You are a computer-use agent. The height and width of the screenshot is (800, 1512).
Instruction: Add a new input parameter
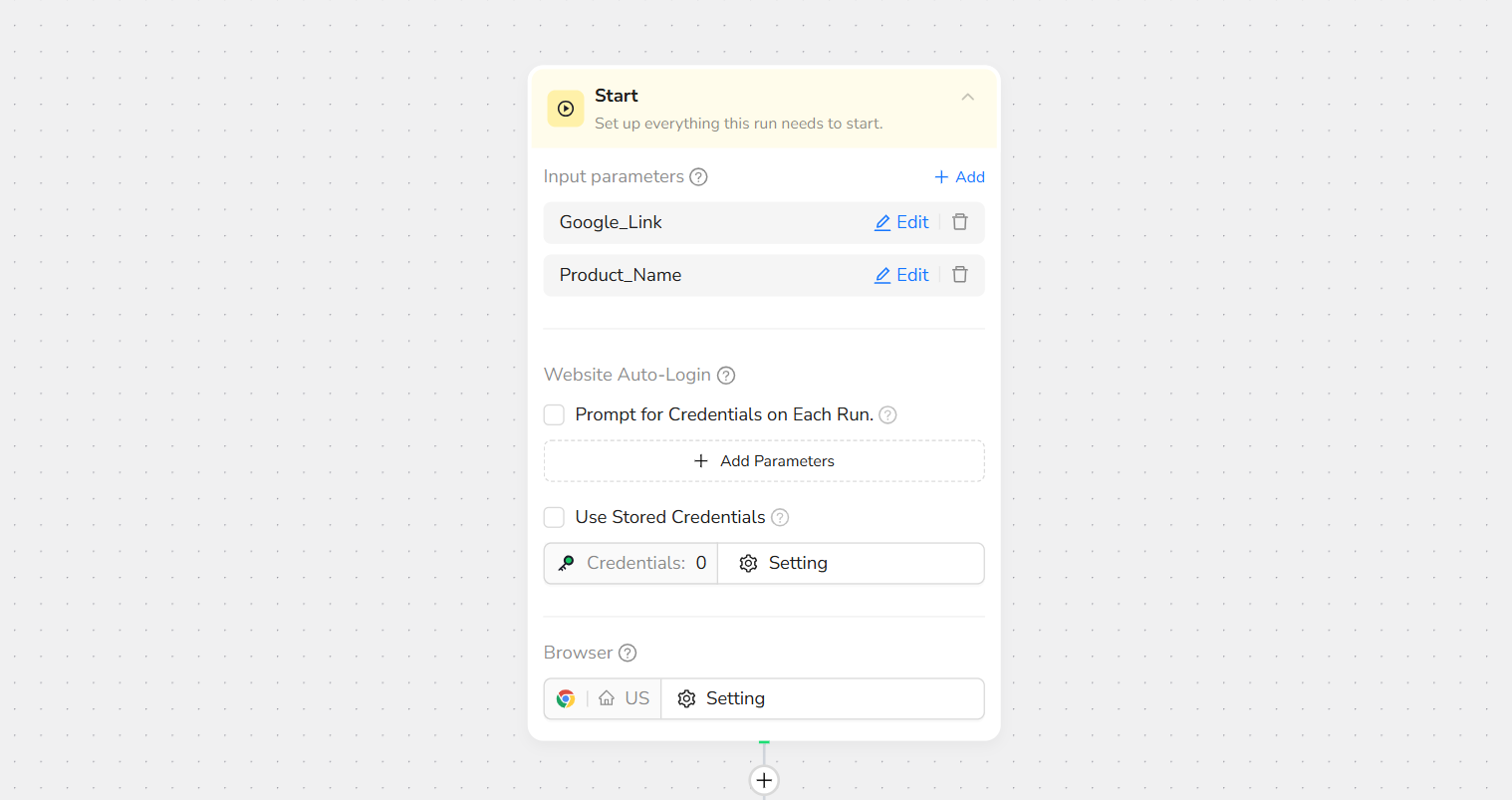[959, 177]
